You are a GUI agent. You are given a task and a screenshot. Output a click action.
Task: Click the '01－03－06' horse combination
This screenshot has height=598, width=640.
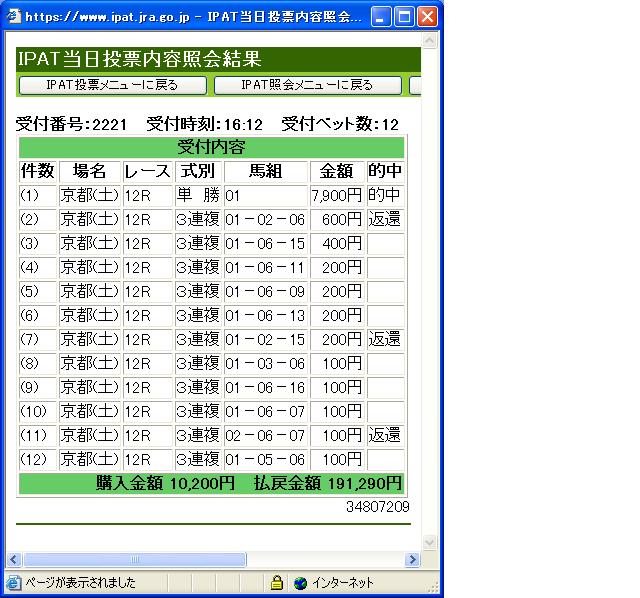click(266, 364)
